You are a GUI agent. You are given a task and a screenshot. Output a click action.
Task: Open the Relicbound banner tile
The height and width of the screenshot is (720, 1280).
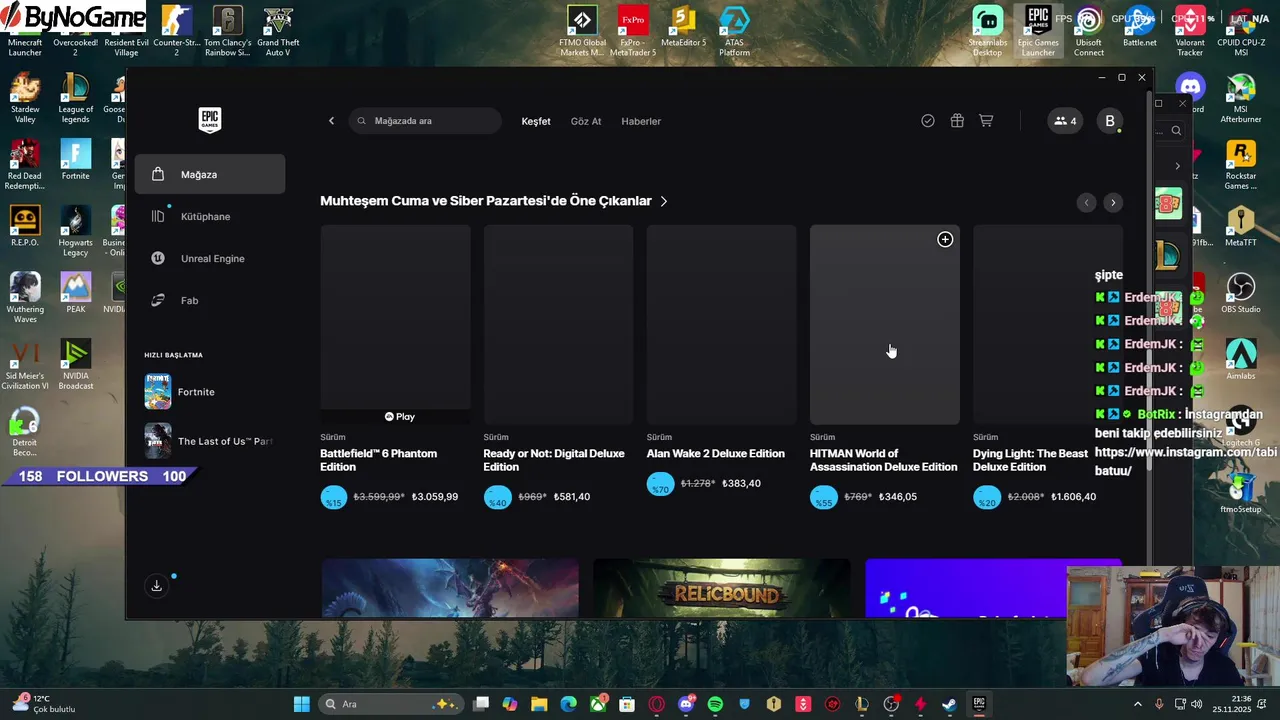click(721, 588)
